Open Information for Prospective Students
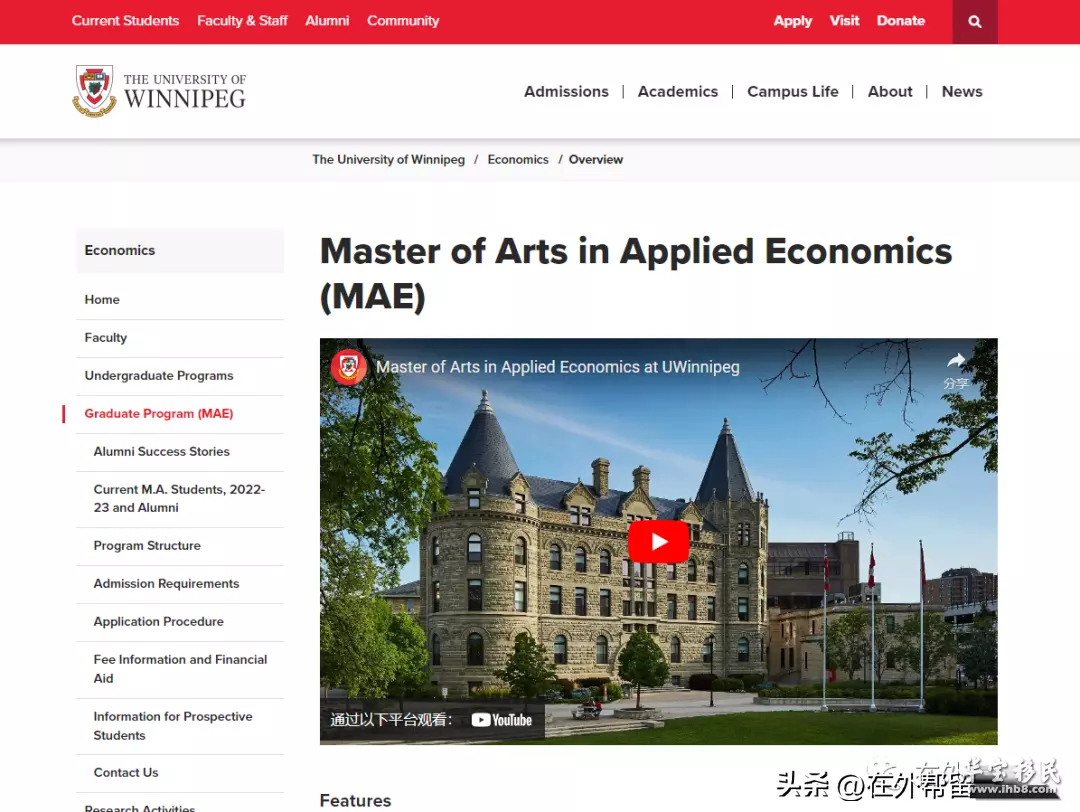 point(173,726)
